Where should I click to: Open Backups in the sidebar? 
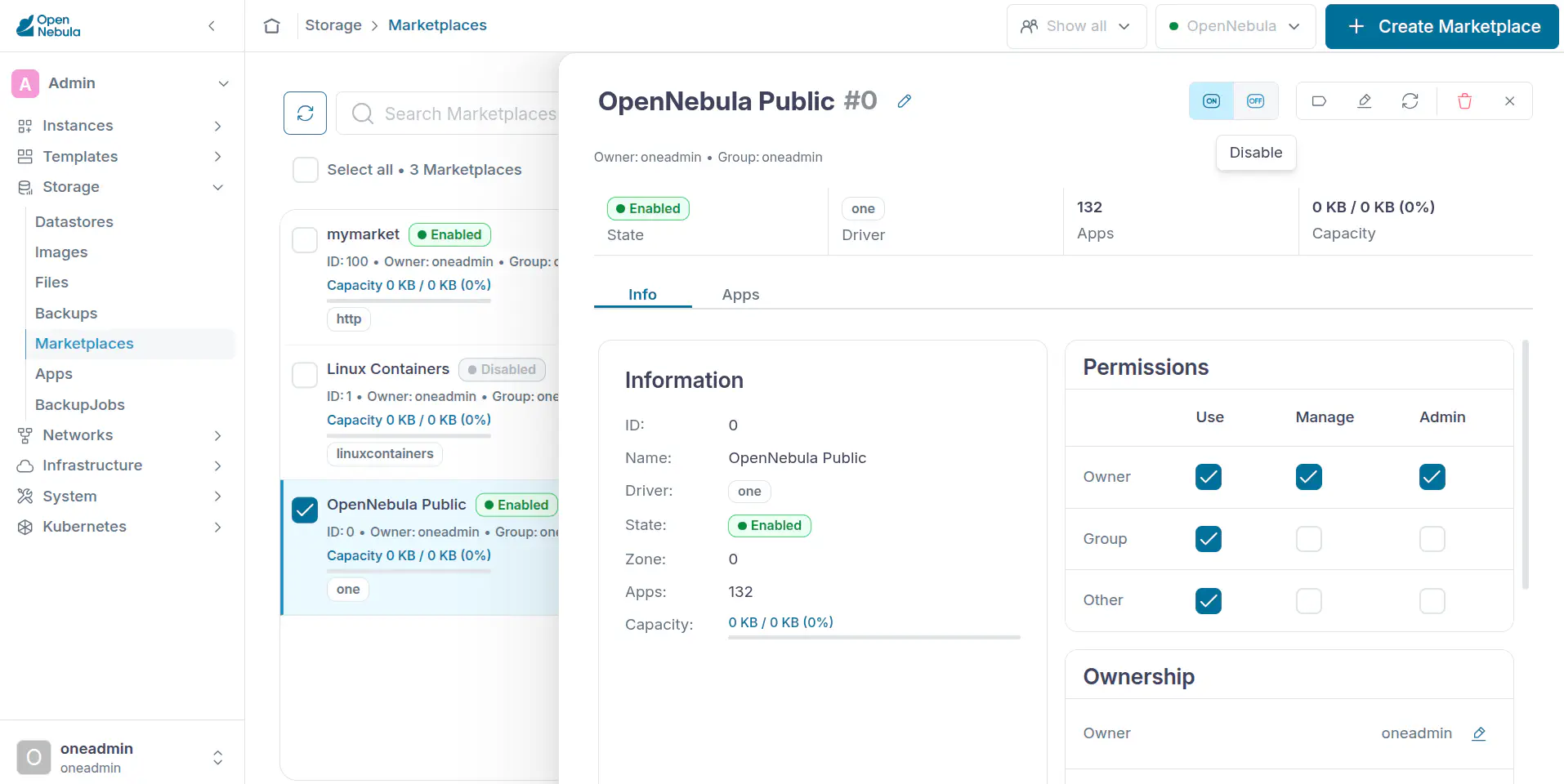pos(66,314)
